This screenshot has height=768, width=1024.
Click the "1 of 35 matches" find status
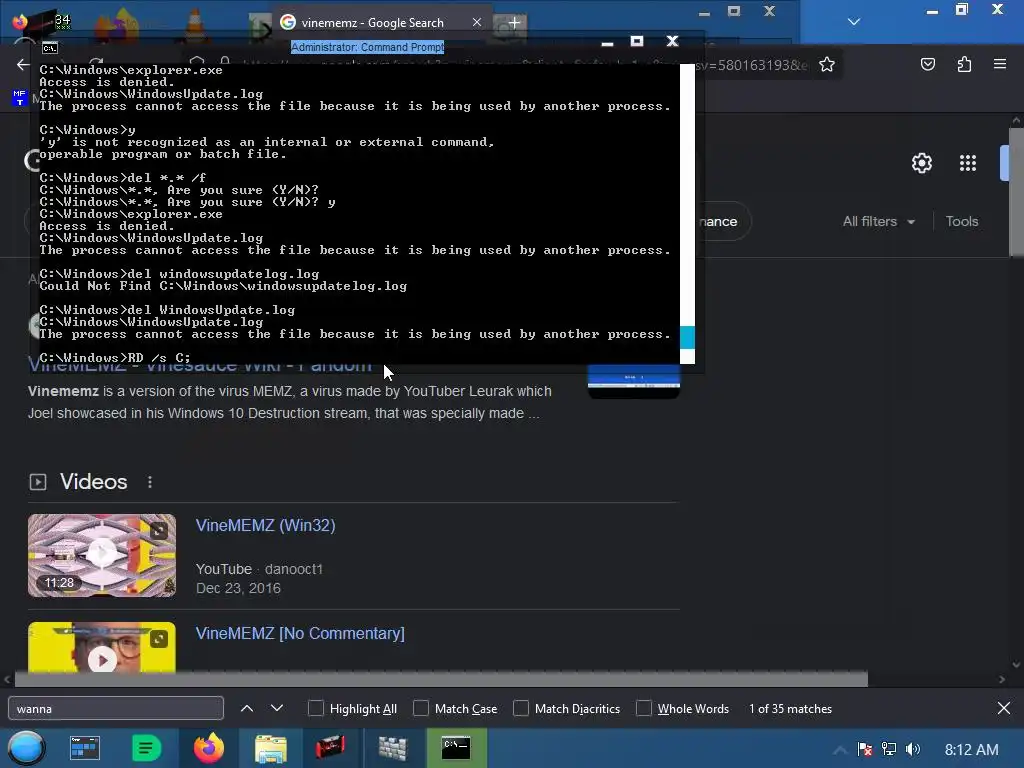click(790, 709)
